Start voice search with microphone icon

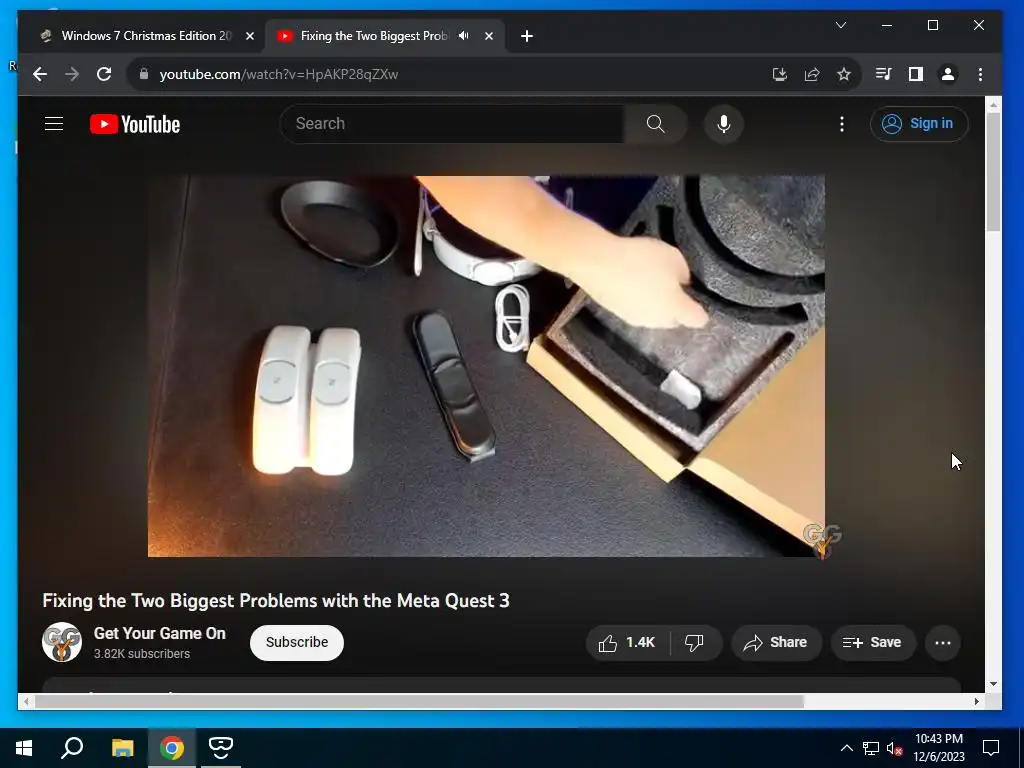tap(724, 123)
